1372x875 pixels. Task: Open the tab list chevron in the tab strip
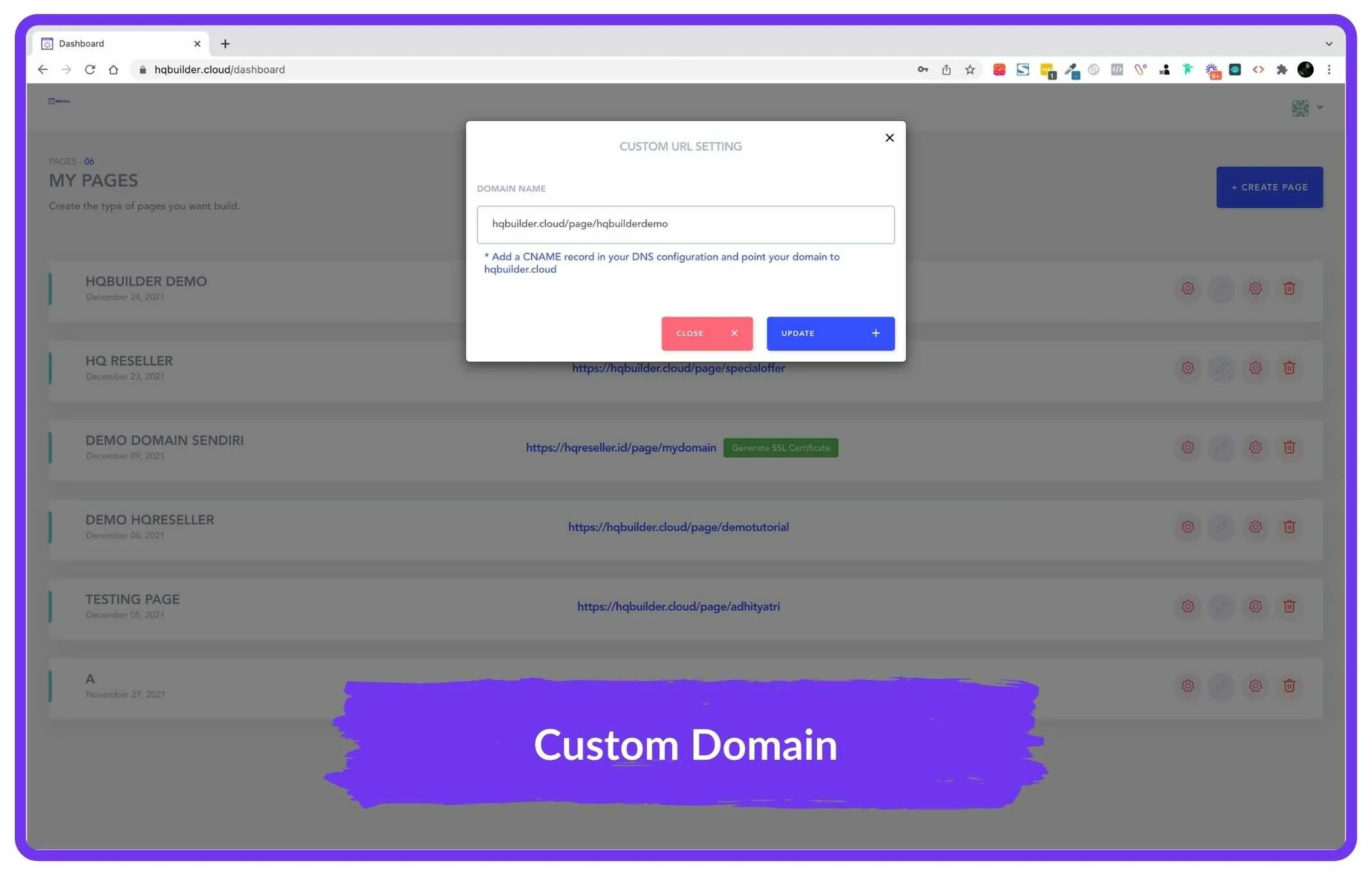[x=1329, y=44]
